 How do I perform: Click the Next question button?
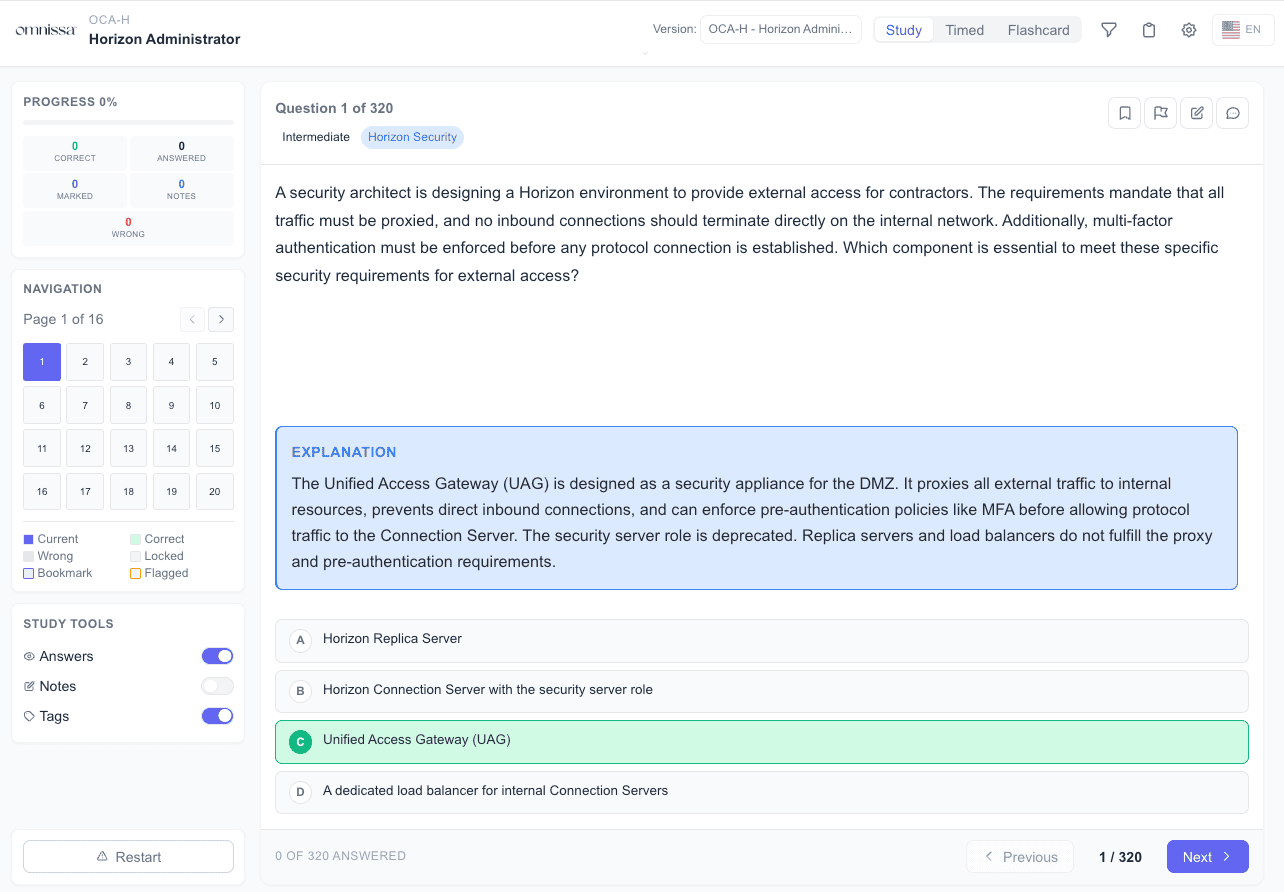point(1207,856)
